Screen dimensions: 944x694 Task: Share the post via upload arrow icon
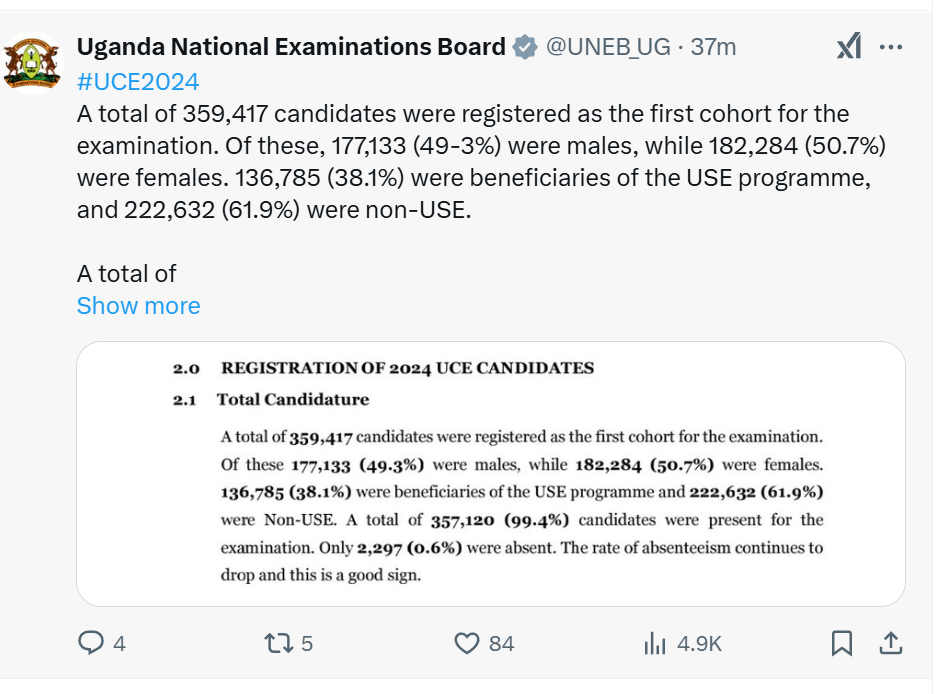tap(890, 643)
